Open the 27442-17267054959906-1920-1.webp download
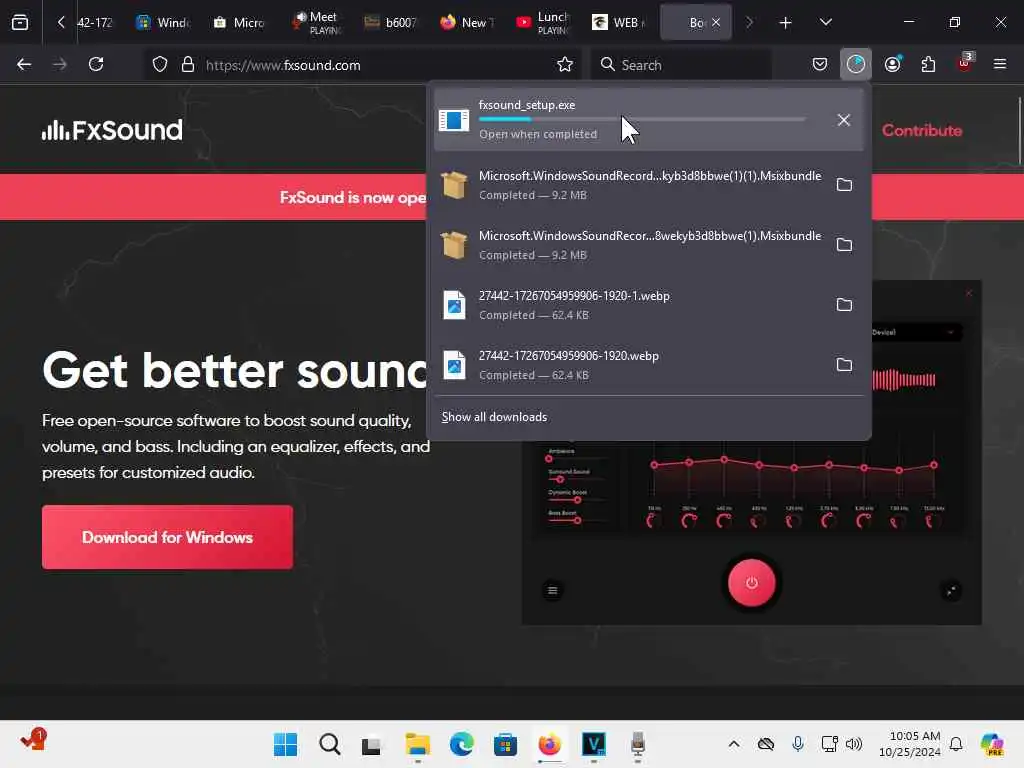This screenshot has width=1024, height=768. (630, 305)
